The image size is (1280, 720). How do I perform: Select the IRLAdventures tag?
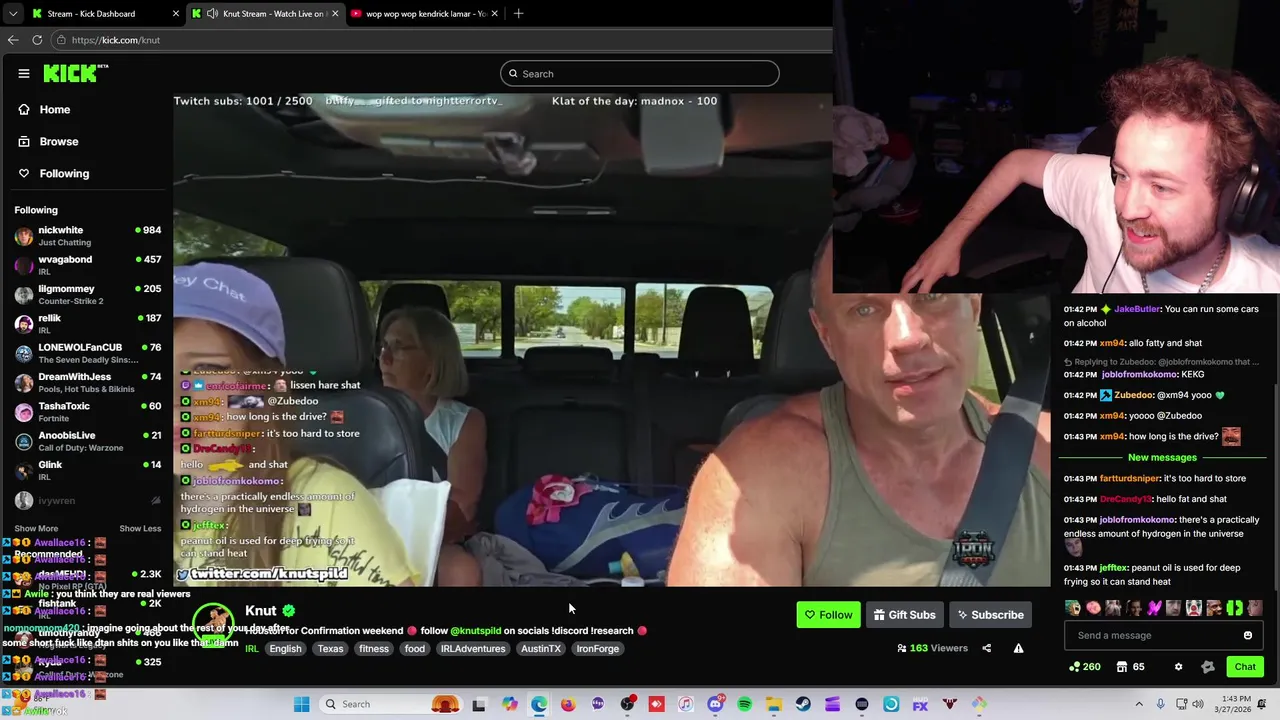473,649
